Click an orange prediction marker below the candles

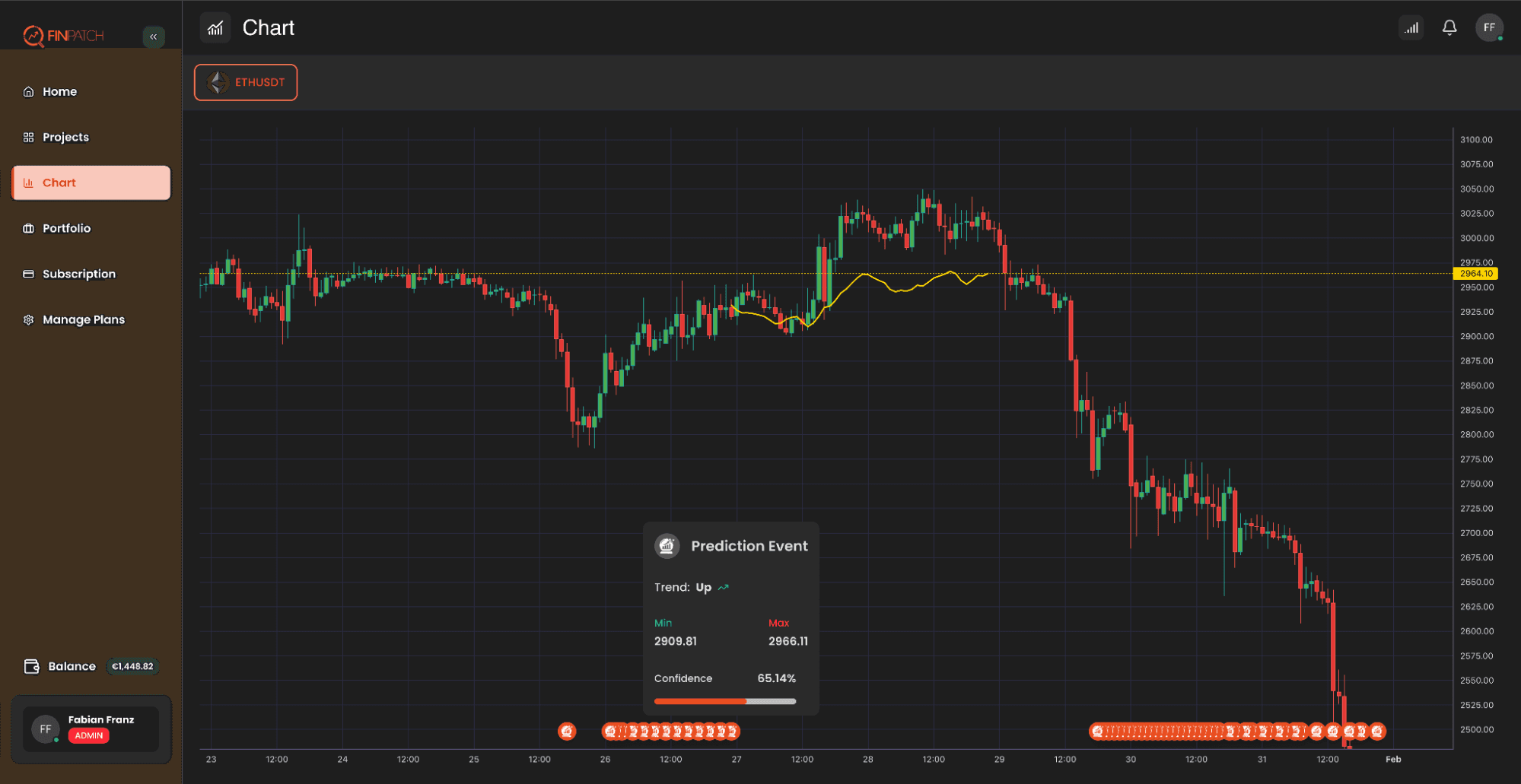[567, 731]
